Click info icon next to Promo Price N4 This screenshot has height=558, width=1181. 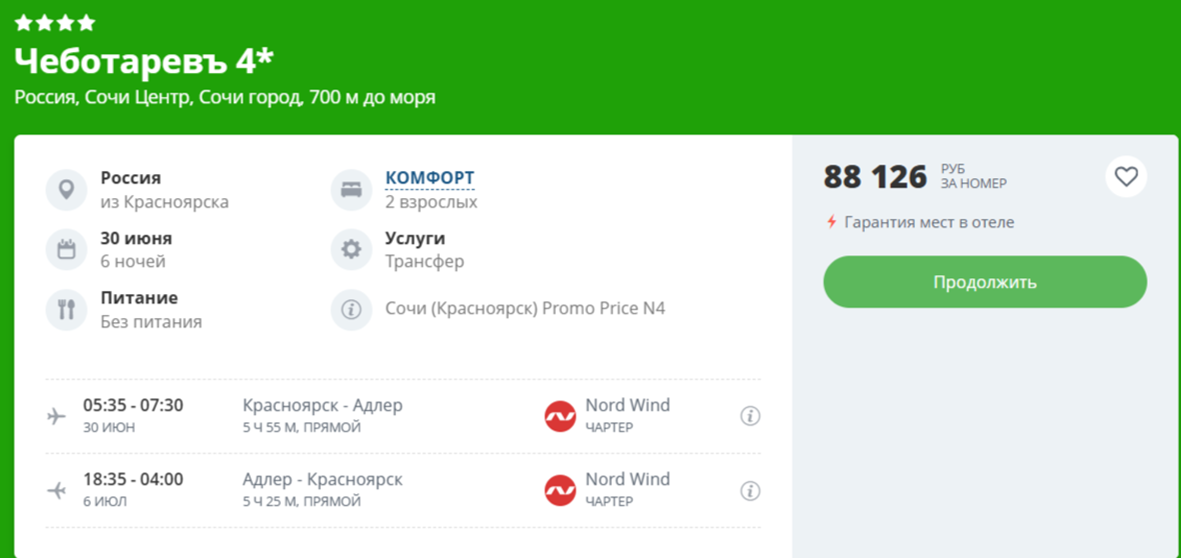[351, 309]
